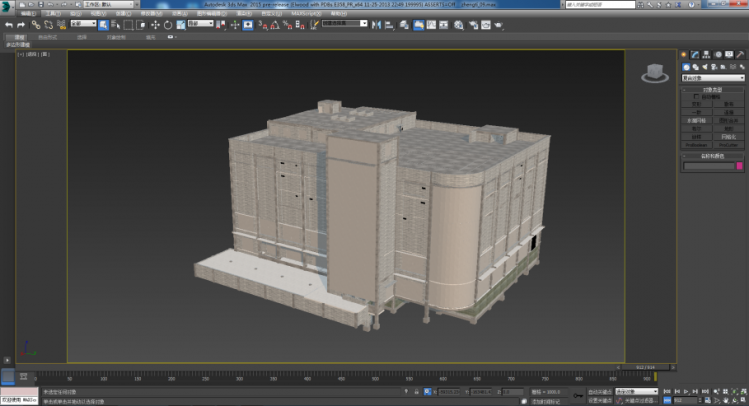The width and height of the screenshot is (749, 406).
Task: Toggle the Auto Key button
Action: 600,391
